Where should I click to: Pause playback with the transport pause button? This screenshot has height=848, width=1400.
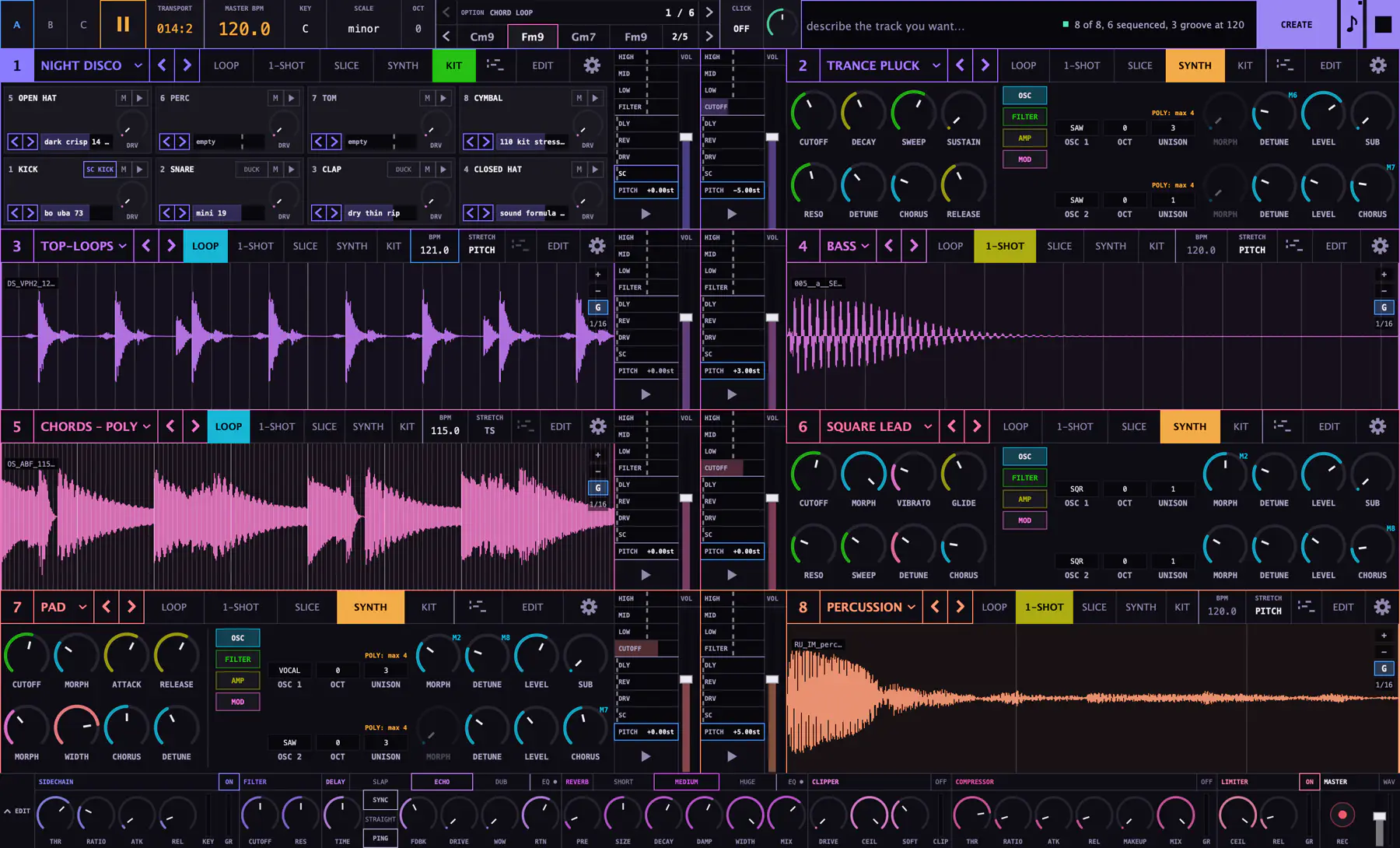coord(123,24)
